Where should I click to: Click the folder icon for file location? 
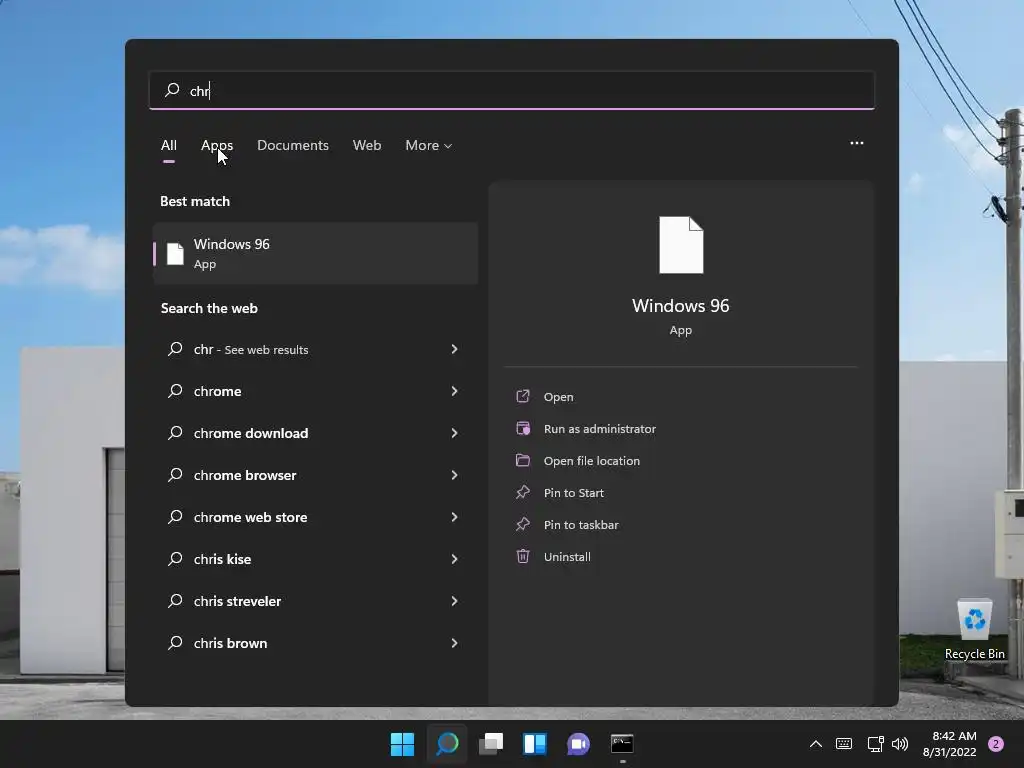pos(523,460)
